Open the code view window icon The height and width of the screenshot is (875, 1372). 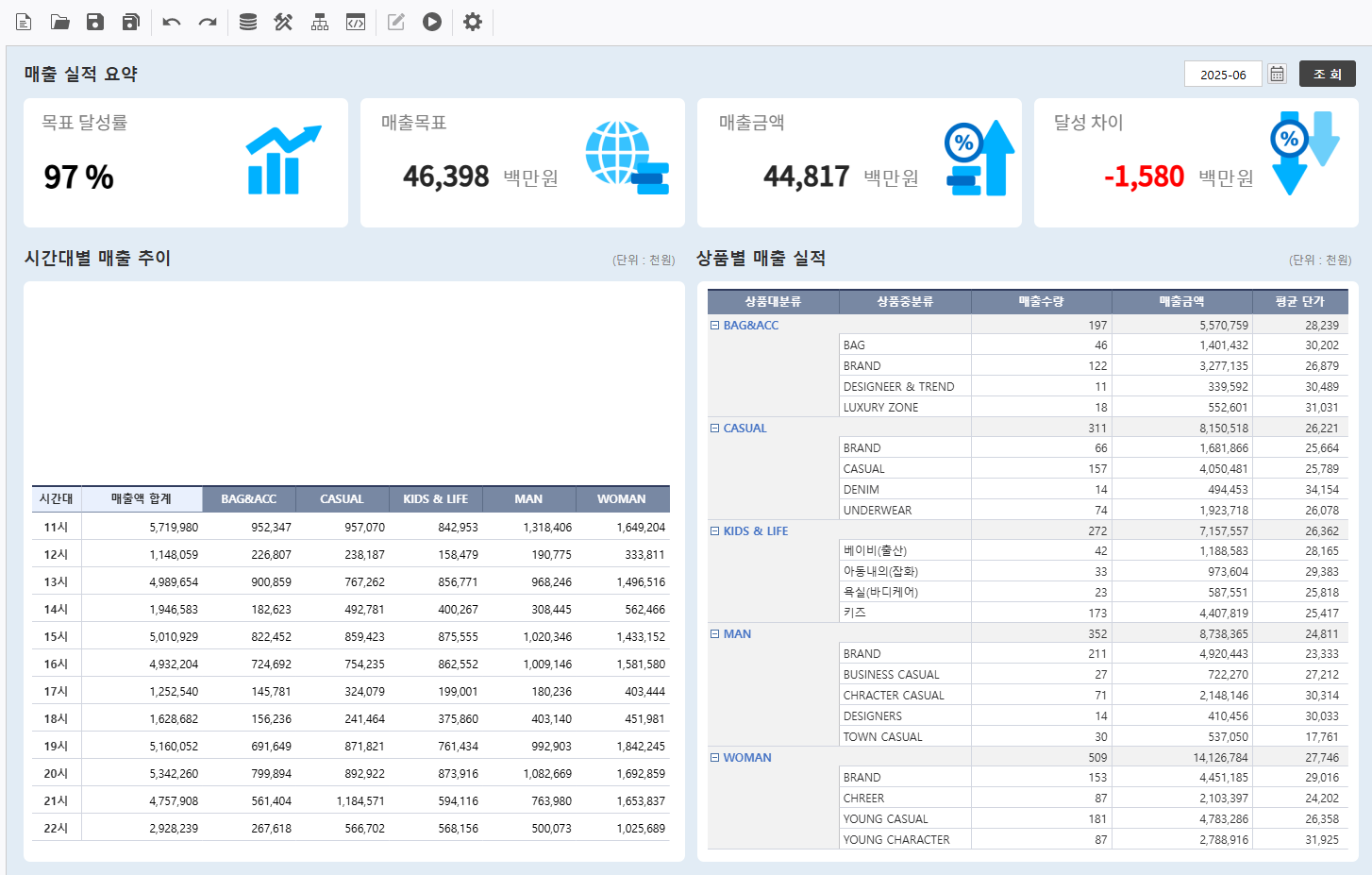[x=356, y=22]
